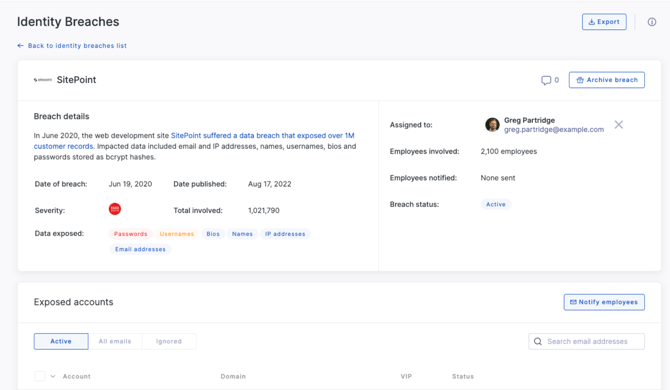Image resolution: width=670 pixels, height=390 pixels.
Task: Open the comments bubble icon
Action: click(546, 80)
